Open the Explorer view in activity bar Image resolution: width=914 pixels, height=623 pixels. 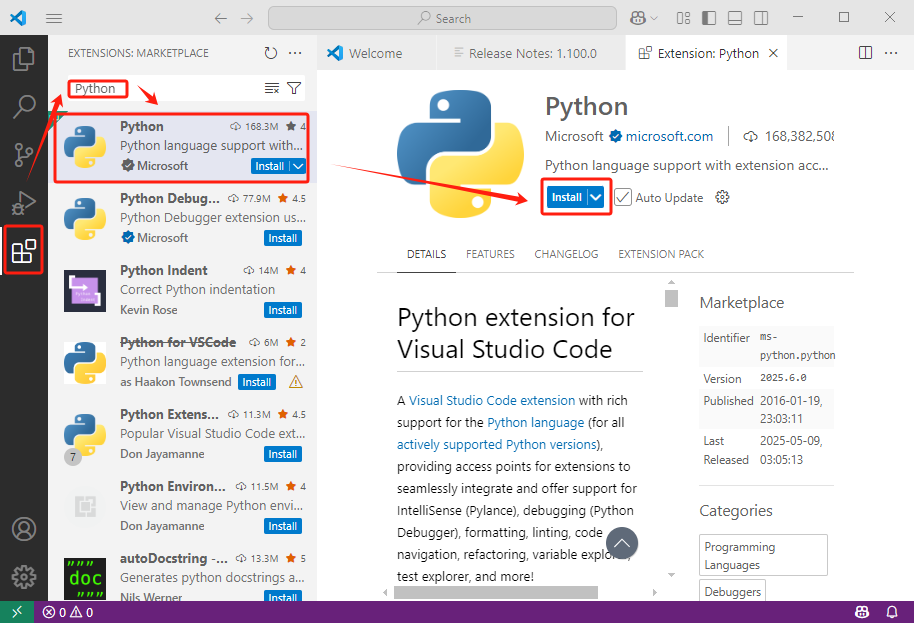coord(24,59)
